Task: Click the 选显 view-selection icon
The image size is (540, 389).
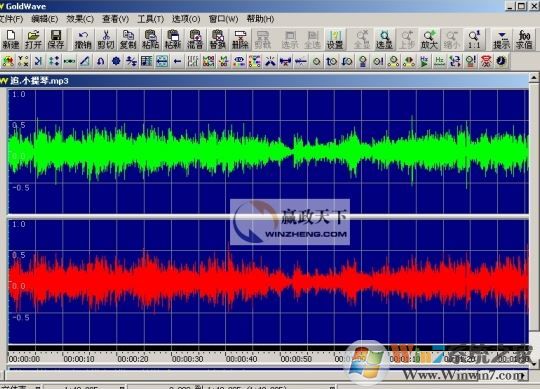Action: [x=384, y=40]
